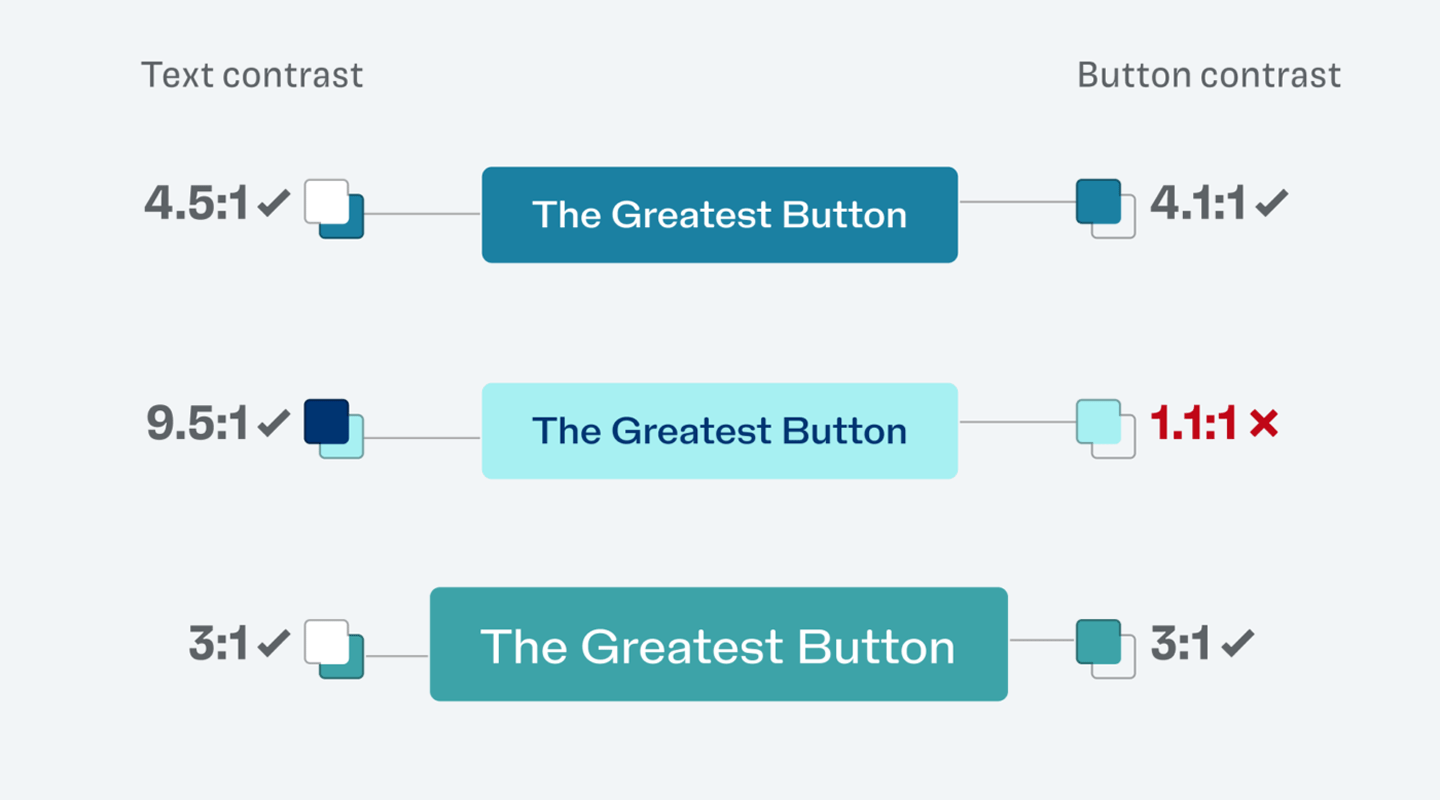The width and height of the screenshot is (1440, 800).
Task: Select white swatch beside left 3:1
Action: click(325, 640)
